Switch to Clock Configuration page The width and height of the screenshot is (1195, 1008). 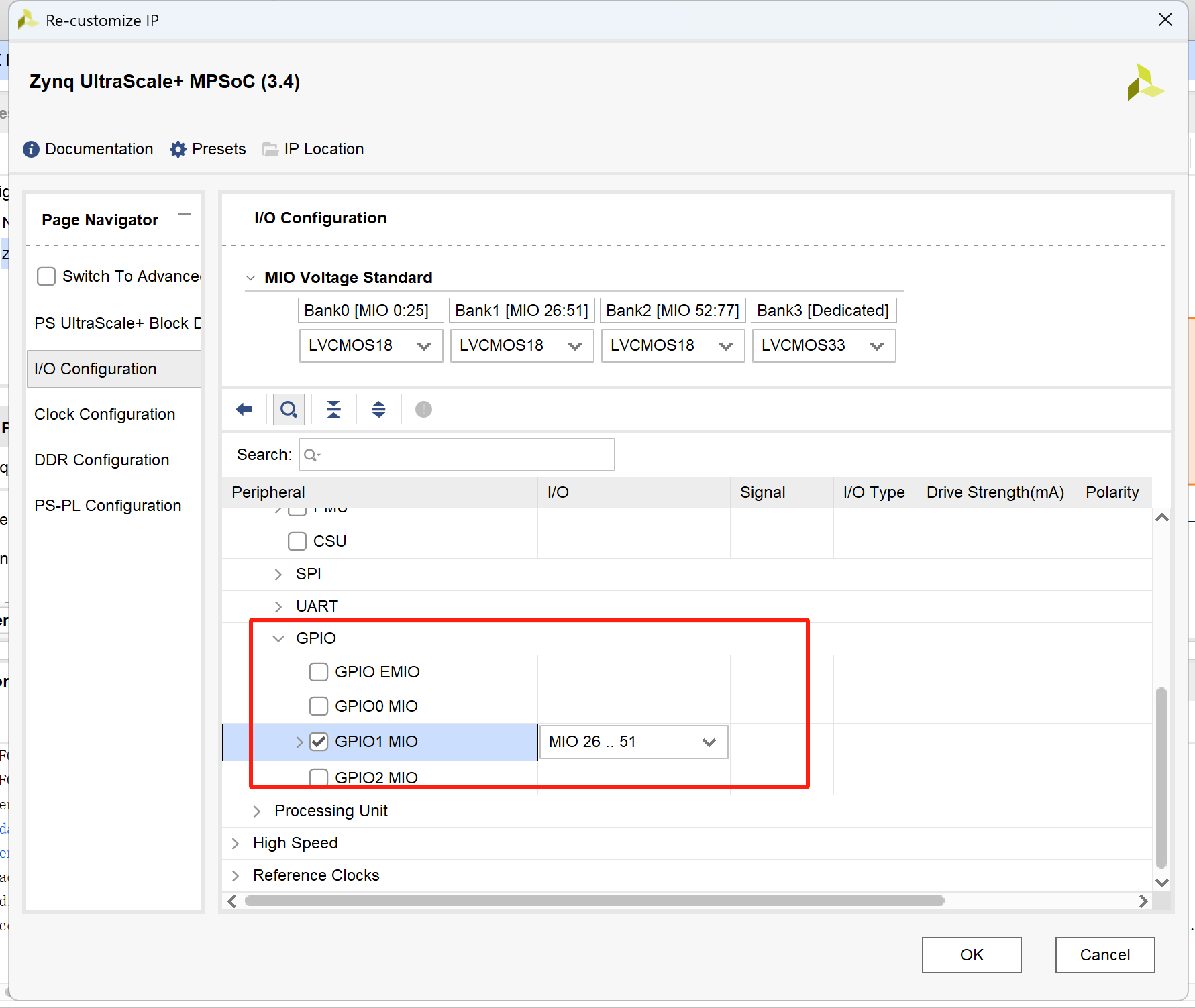point(114,414)
